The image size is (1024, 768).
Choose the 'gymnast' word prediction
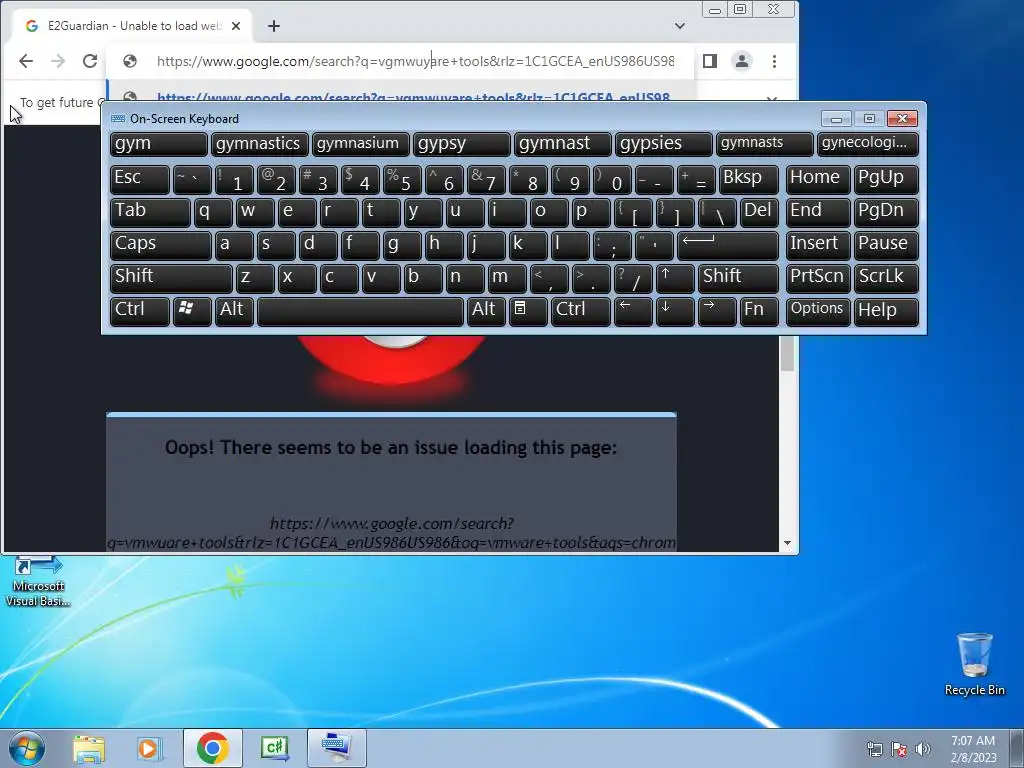[563, 144]
